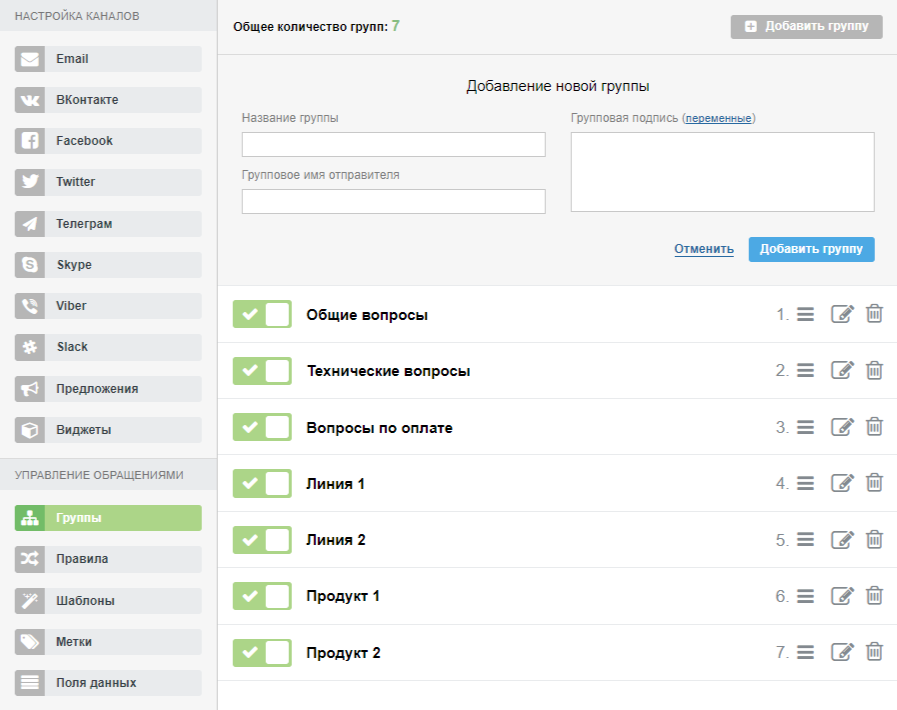The height and width of the screenshot is (710, 897).
Task: Delete the Продукт 2 group
Action: click(874, 652)
